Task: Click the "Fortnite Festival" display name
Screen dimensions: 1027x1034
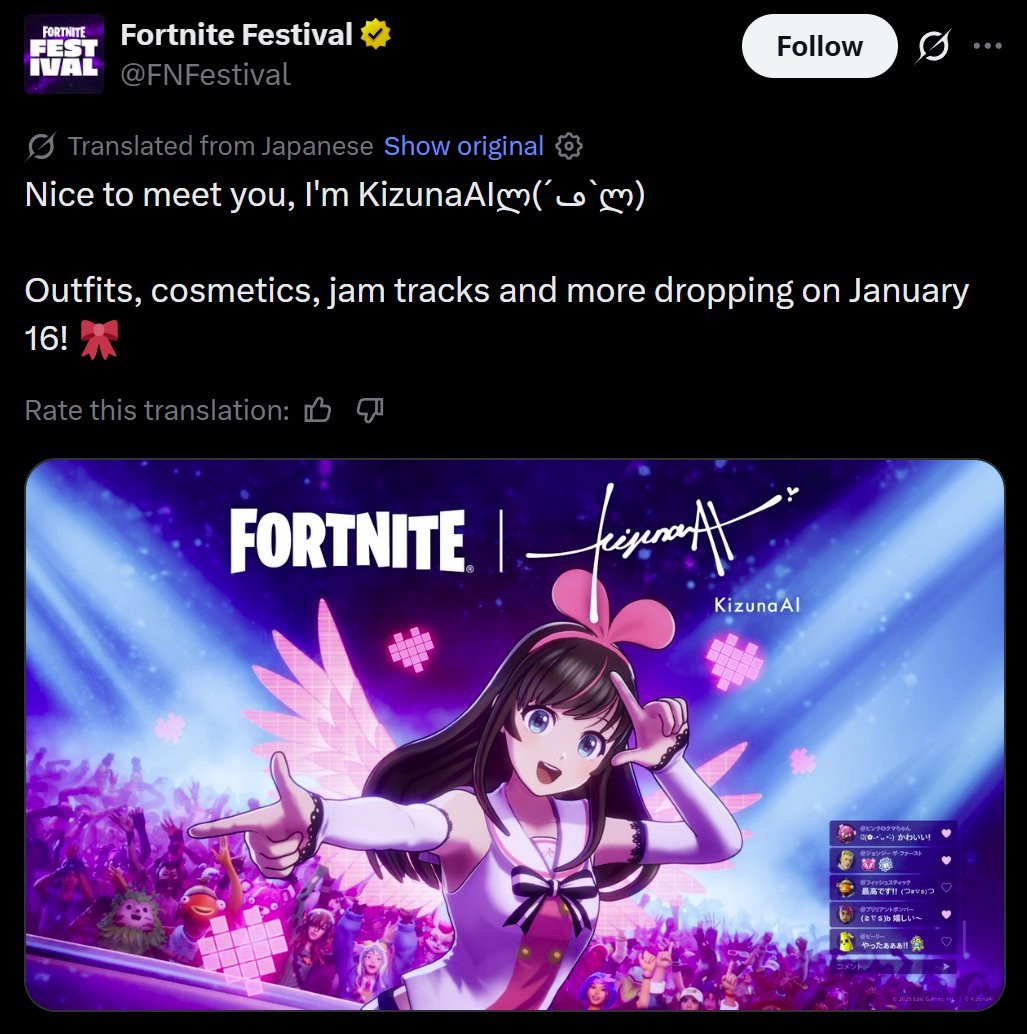Action: click(x=236, y=35)
